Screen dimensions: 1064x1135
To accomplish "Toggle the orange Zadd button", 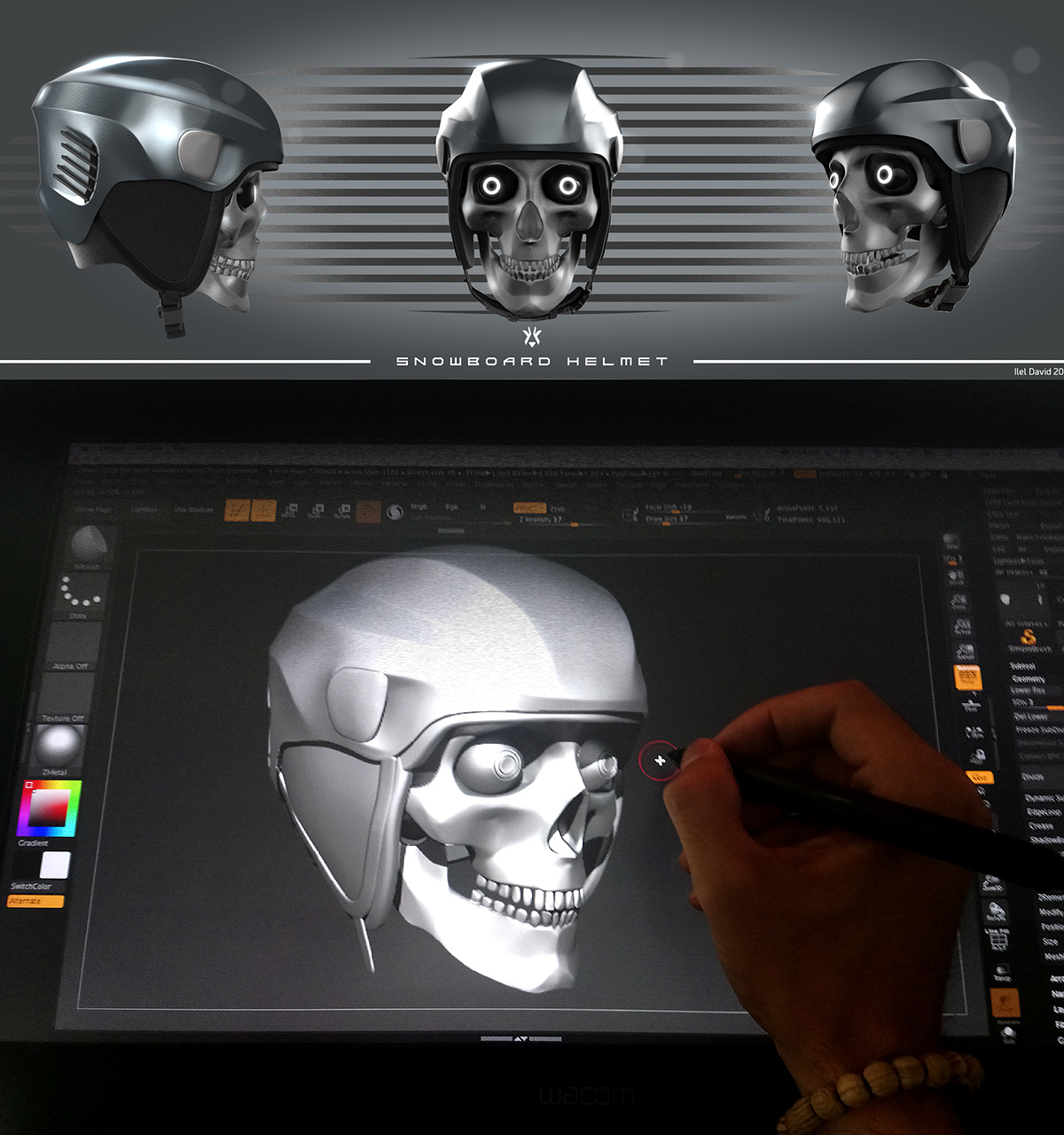I will click(529, 508).
